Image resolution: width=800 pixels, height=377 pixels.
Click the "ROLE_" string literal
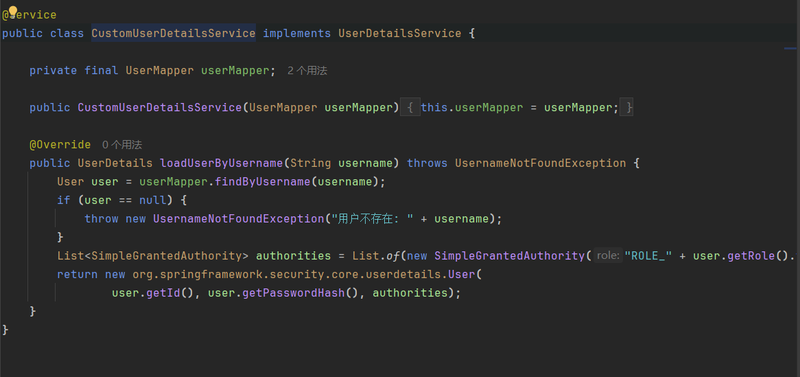tap(648, 256)
